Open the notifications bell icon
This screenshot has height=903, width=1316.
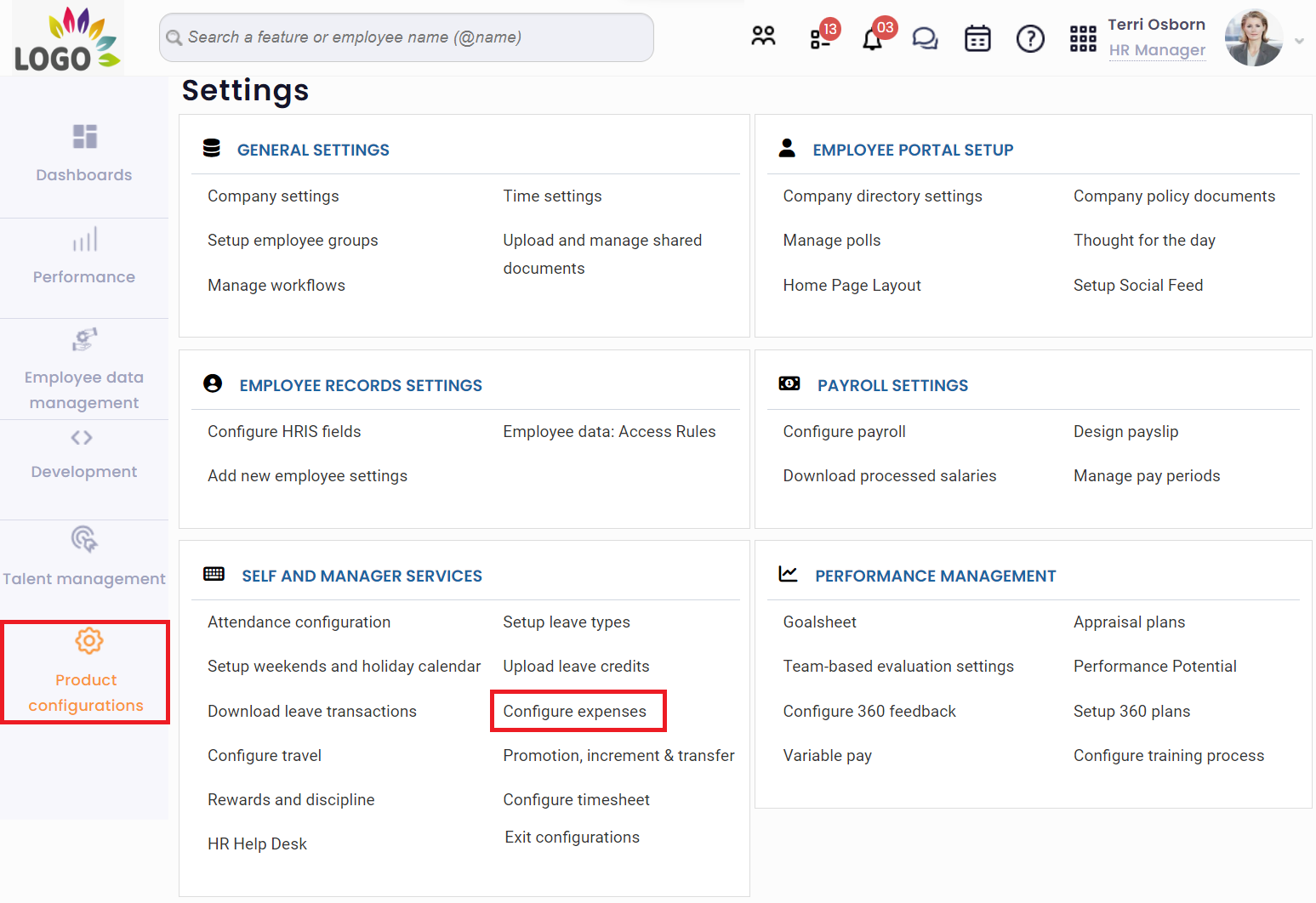coord(873,39)
